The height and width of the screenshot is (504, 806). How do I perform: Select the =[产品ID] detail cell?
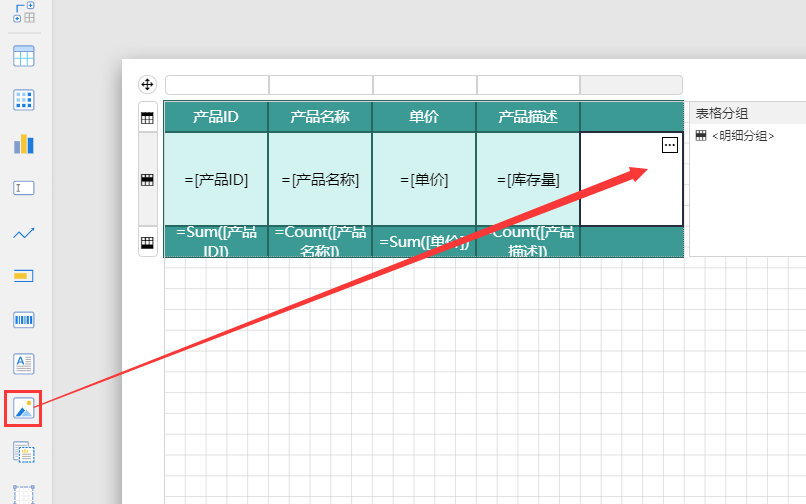click(216, 179)
